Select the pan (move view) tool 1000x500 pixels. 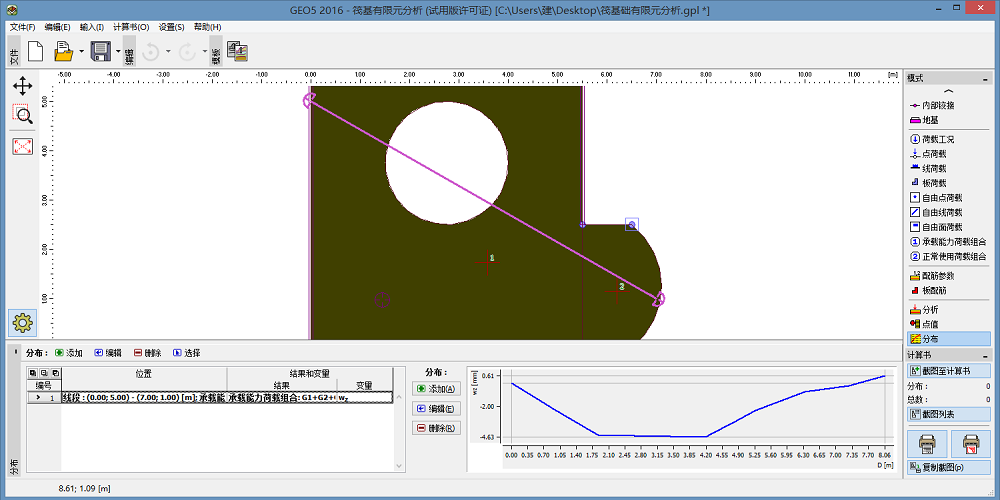click(22, 86)
